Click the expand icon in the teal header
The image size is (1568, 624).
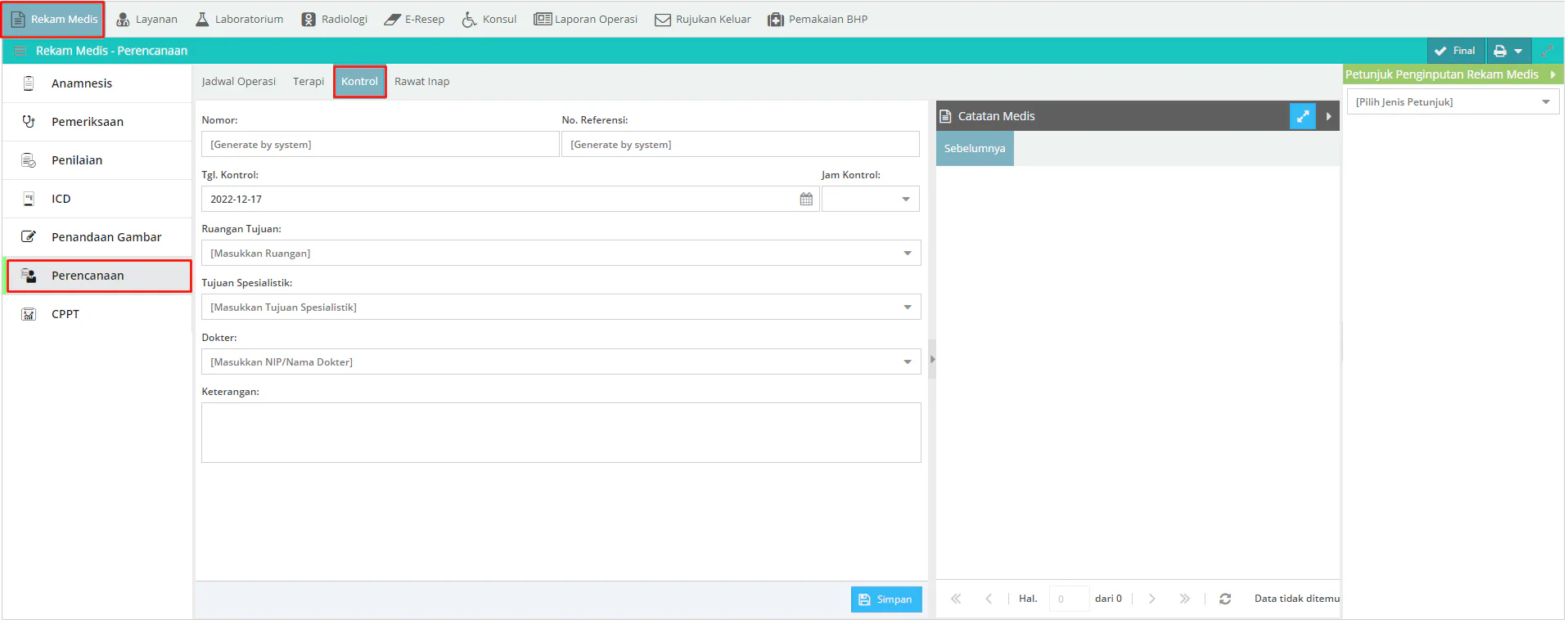(1548, 51)
